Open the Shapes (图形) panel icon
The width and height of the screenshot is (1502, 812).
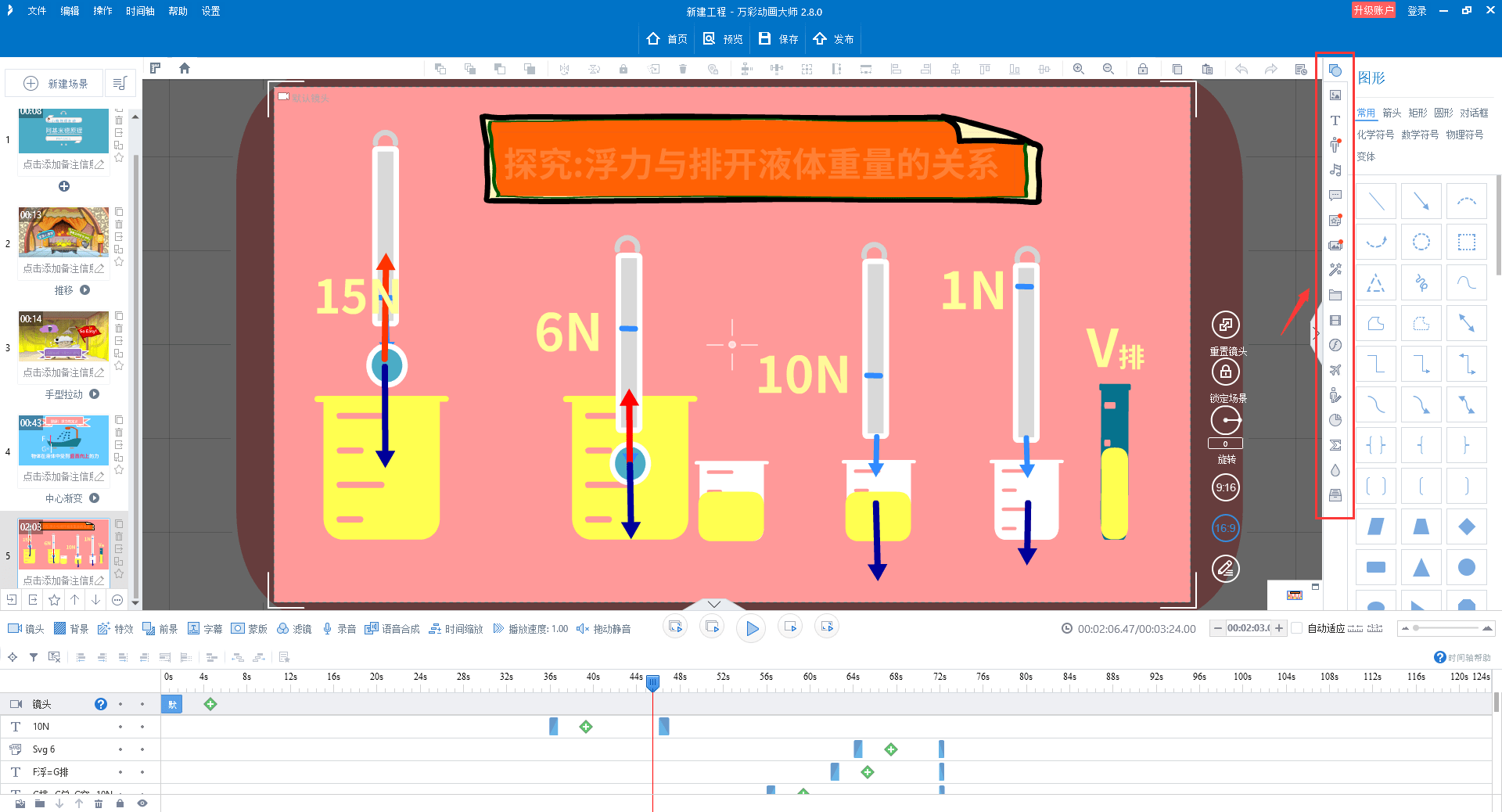click(x=1335, y=70)
